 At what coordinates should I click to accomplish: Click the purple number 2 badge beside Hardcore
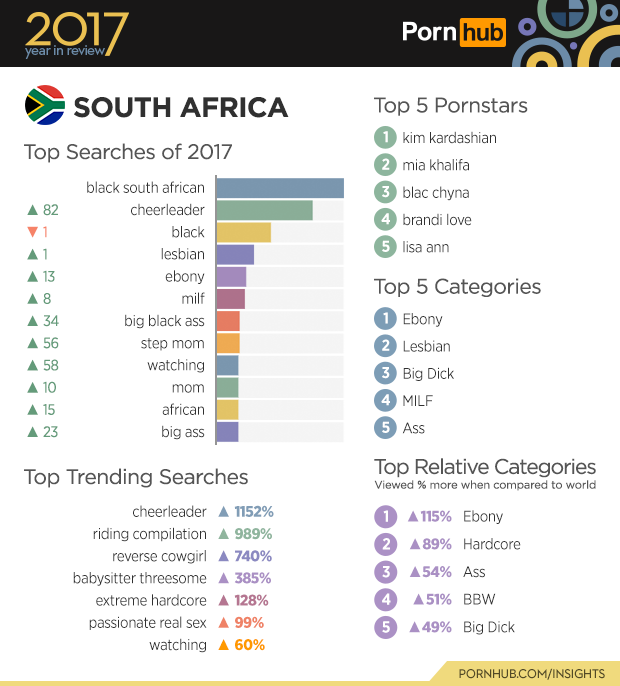click(385, 544)
